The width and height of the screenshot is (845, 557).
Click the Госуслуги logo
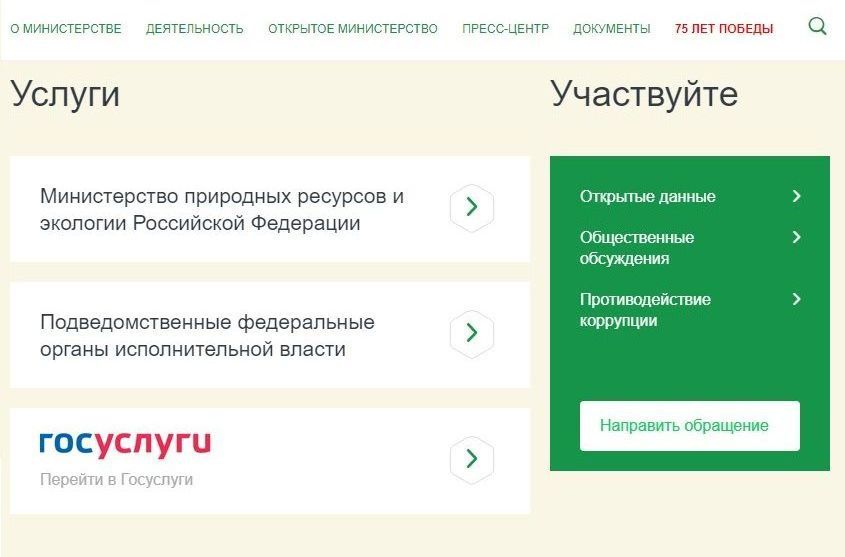coord(125,444)
